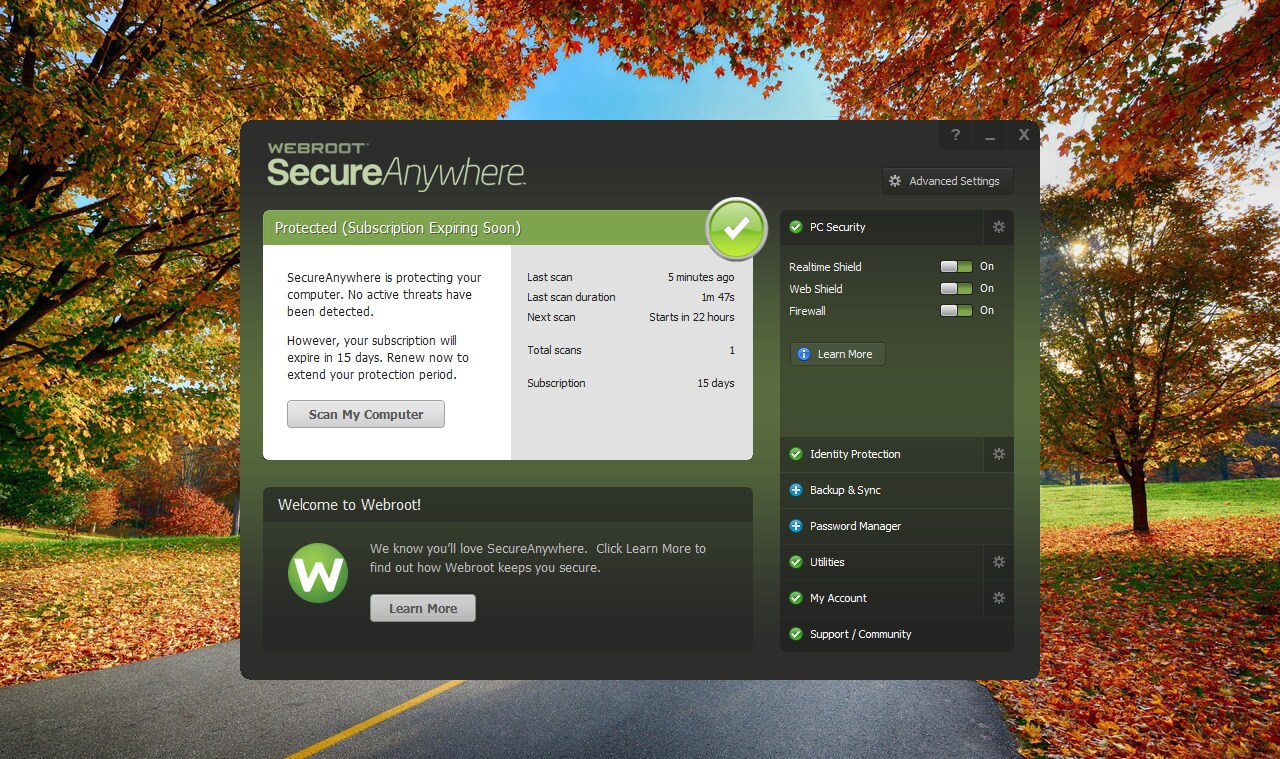Click the Utilities gear icon
Image resolution: width=1280 pixels, height=759 pixels.
coord(998,562)
